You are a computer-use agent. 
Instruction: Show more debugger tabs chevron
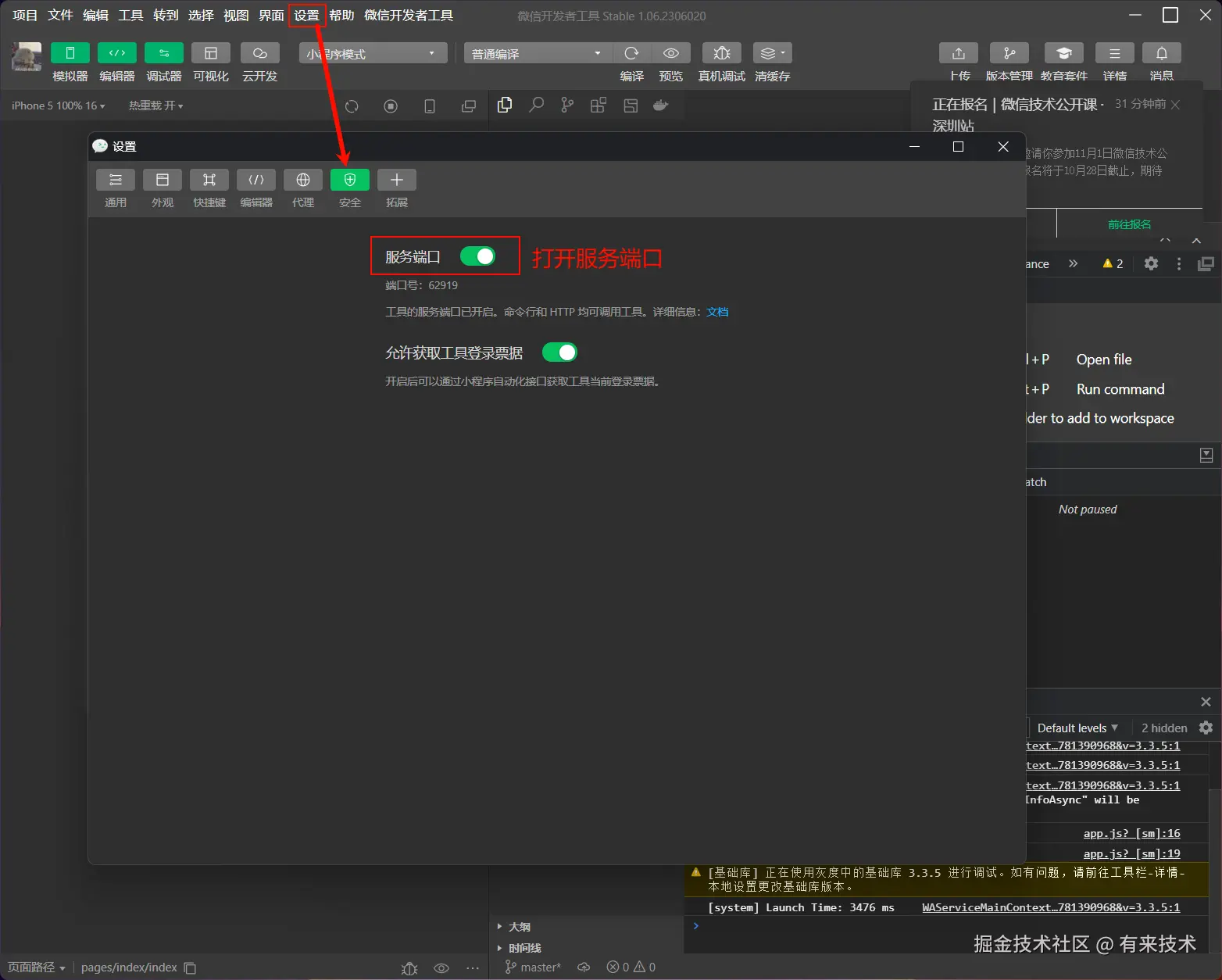1073,263
